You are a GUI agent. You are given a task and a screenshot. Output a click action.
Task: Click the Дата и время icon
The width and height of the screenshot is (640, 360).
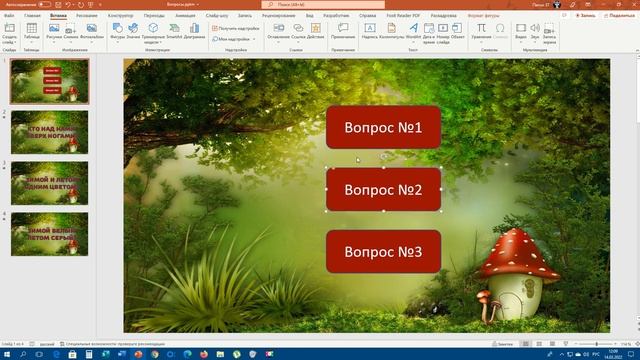tap(429, 28)
